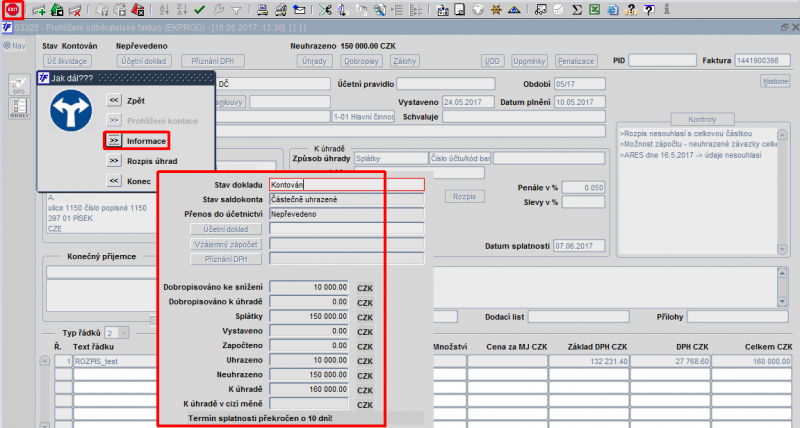Click the Dobropisy button
The width and height of the screenshot is (800, 428).
(361, 61)
